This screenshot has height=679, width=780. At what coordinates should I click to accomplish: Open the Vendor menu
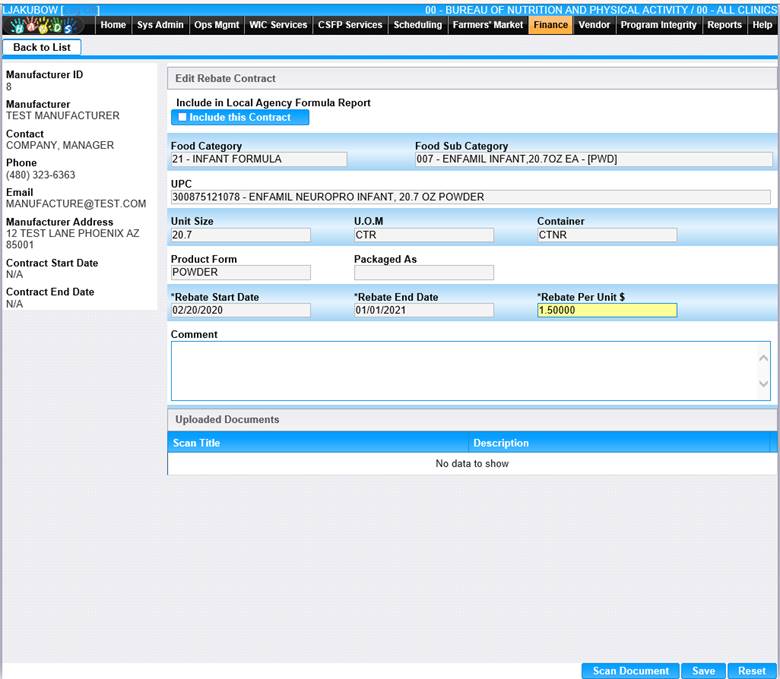(594, 25)
